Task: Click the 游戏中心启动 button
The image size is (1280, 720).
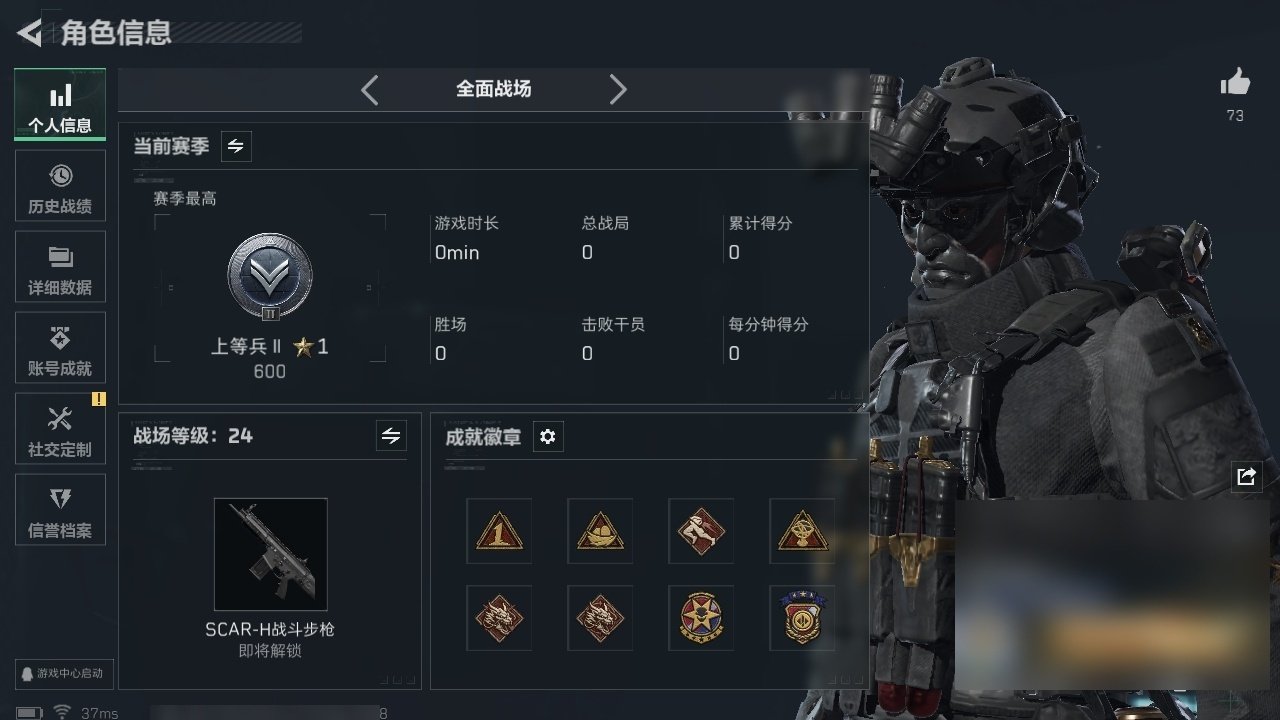Action: [x=62, y=674]
